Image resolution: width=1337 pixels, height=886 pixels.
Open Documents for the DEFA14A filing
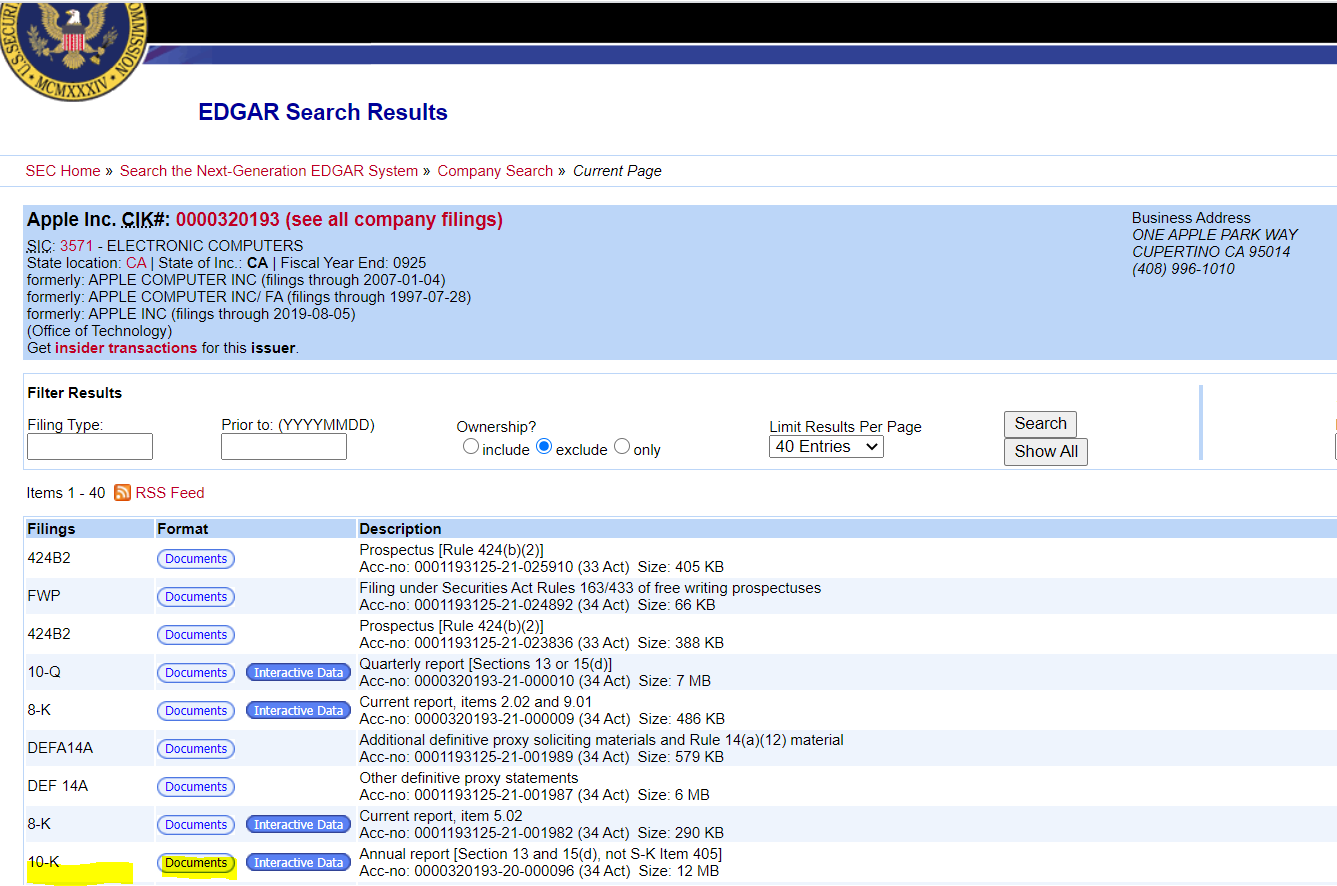click(x=196, y=749)
